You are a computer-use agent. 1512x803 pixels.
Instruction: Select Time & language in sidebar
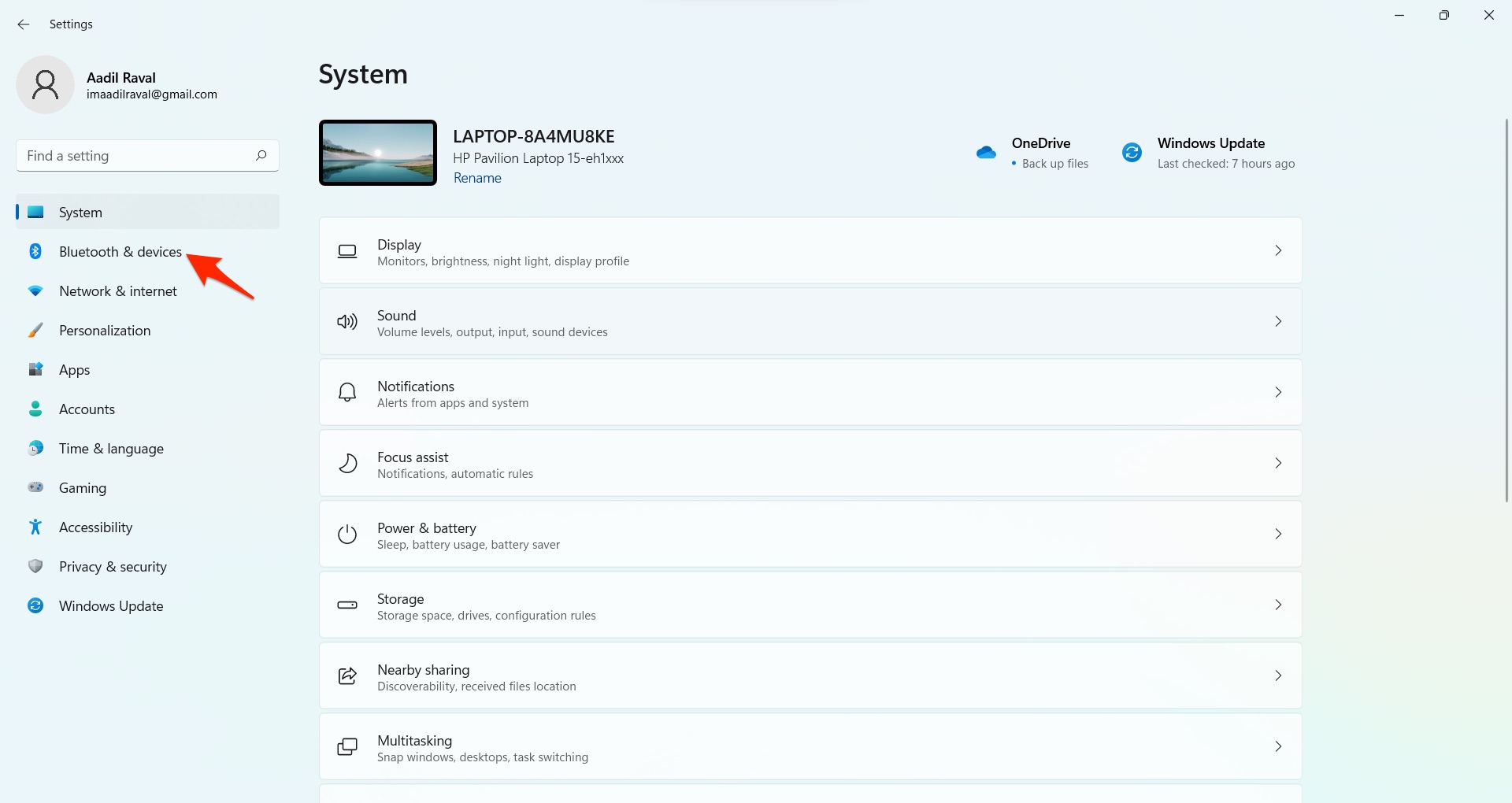[111, 449]
